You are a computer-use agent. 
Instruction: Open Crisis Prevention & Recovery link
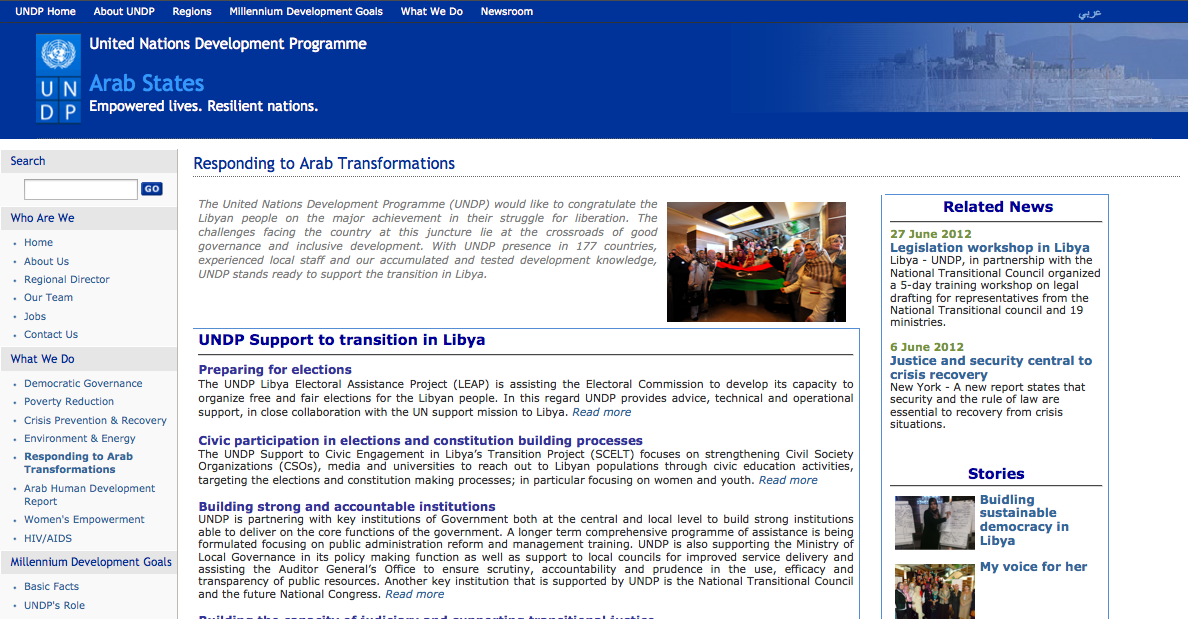click(95, 420)
